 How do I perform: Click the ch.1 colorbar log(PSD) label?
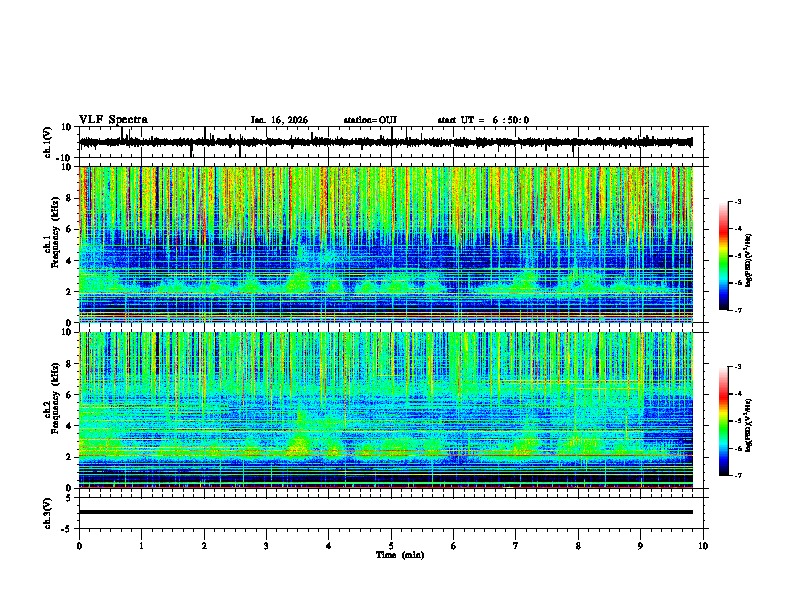click(749, 260)
